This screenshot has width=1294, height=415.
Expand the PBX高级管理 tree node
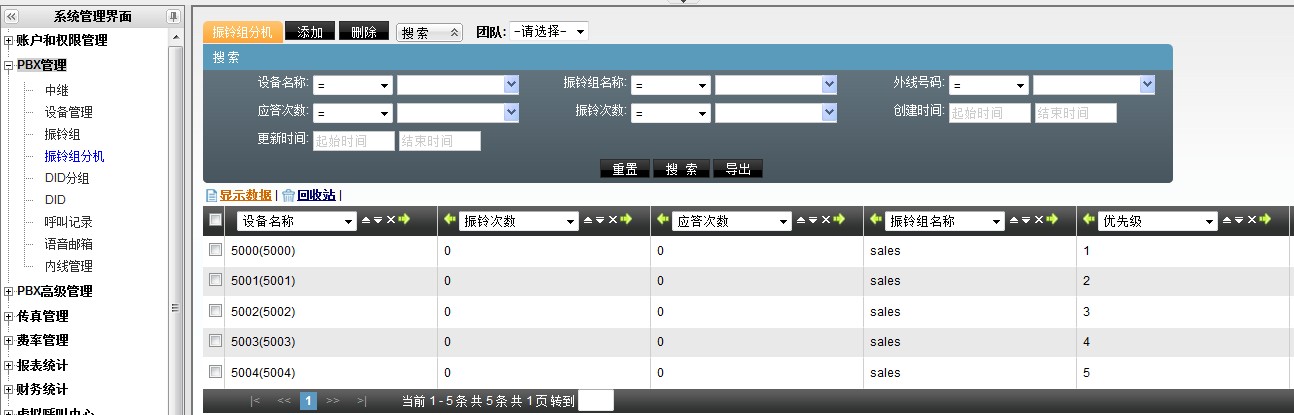(9, 292)
